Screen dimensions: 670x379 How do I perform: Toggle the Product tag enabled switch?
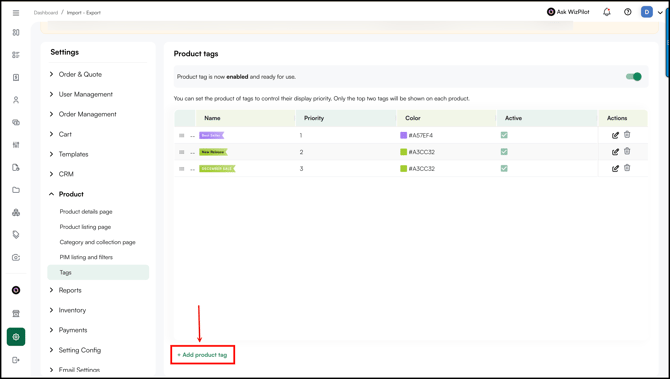click(x=633, y=76)
